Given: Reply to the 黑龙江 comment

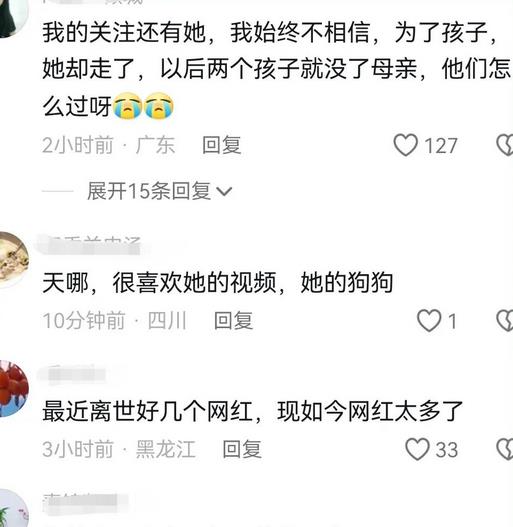Looking at the screenshot, I should point(242,449).
